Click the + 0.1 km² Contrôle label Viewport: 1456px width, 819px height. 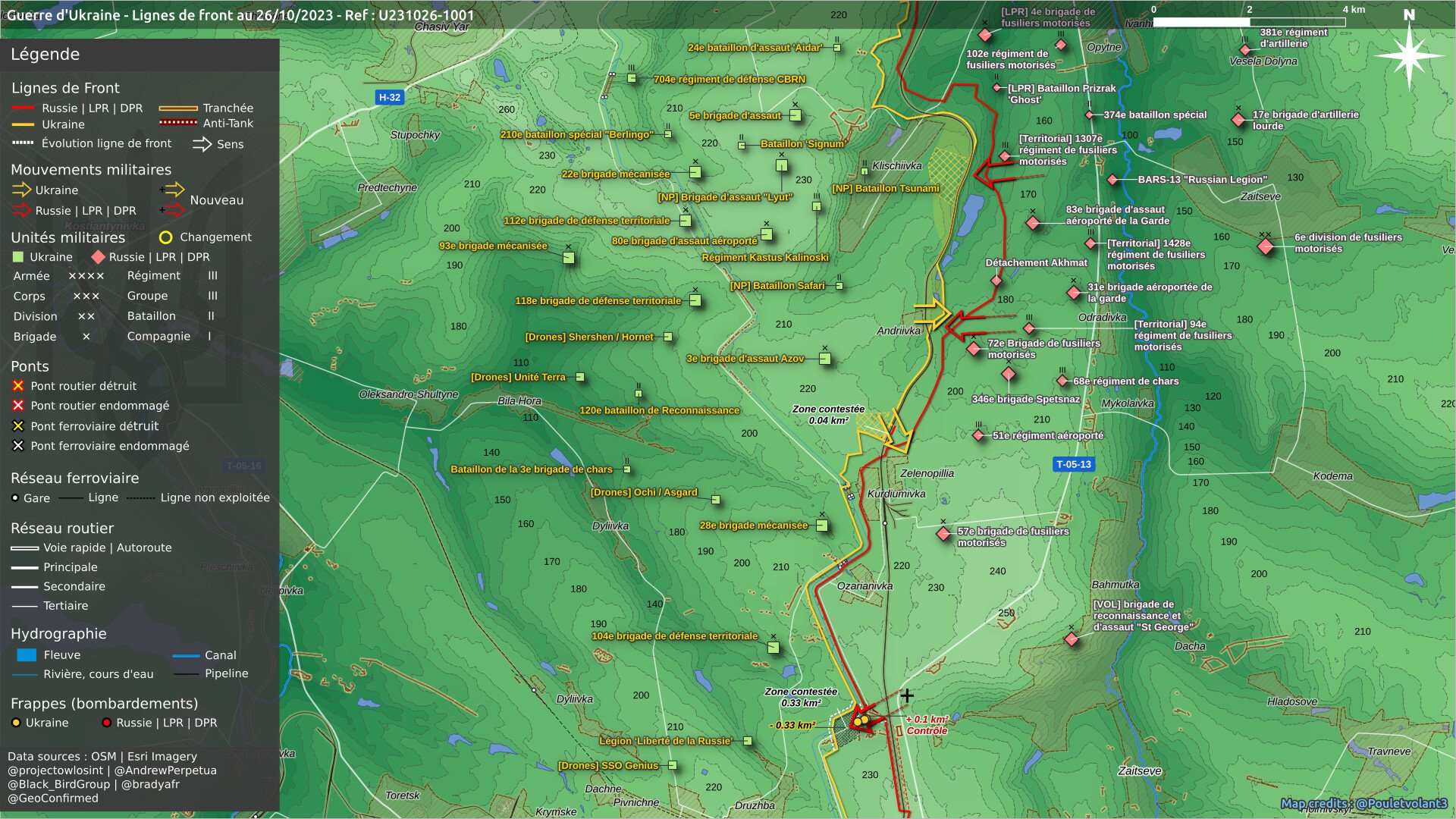[927, 725]
